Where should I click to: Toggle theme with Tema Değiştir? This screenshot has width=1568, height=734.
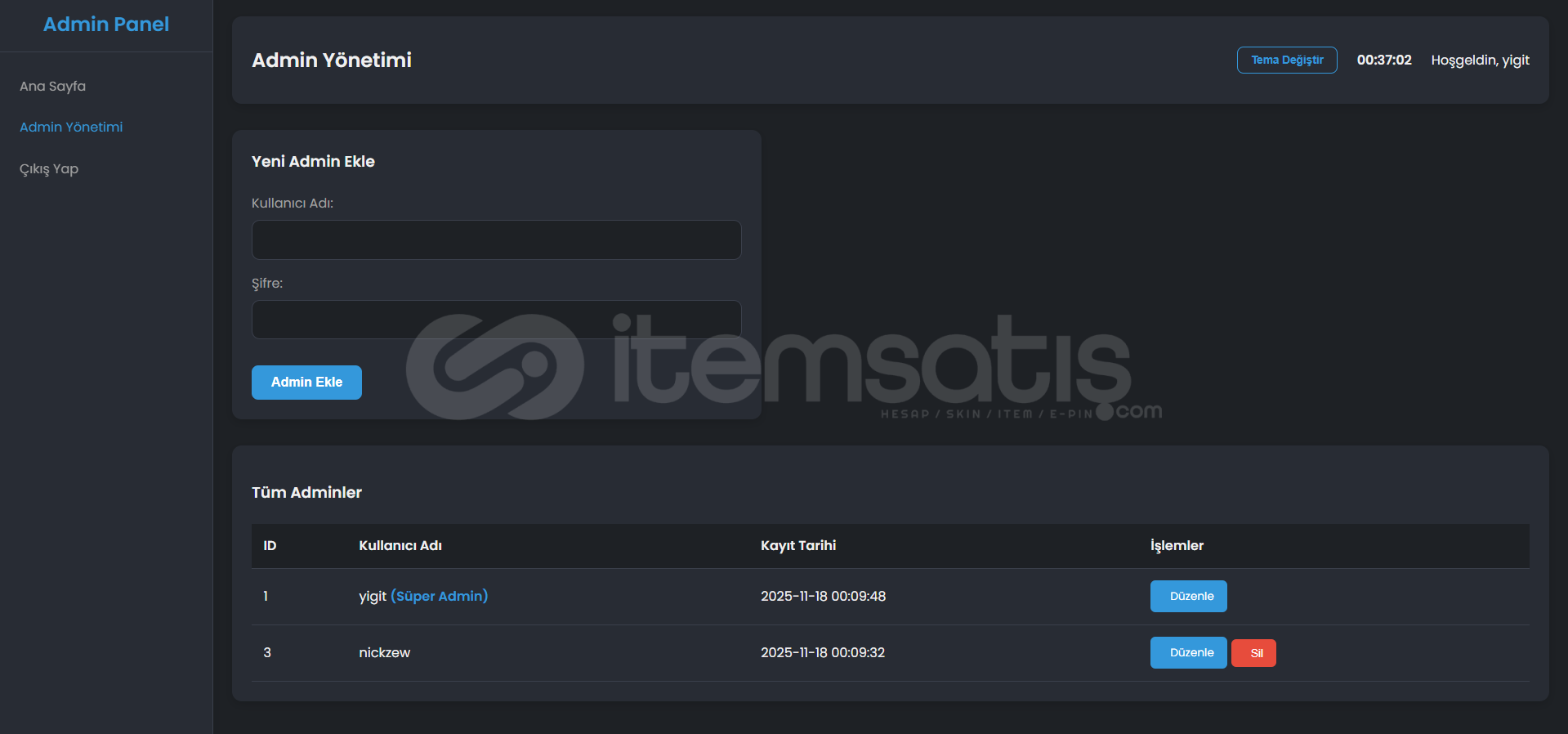1287,60
